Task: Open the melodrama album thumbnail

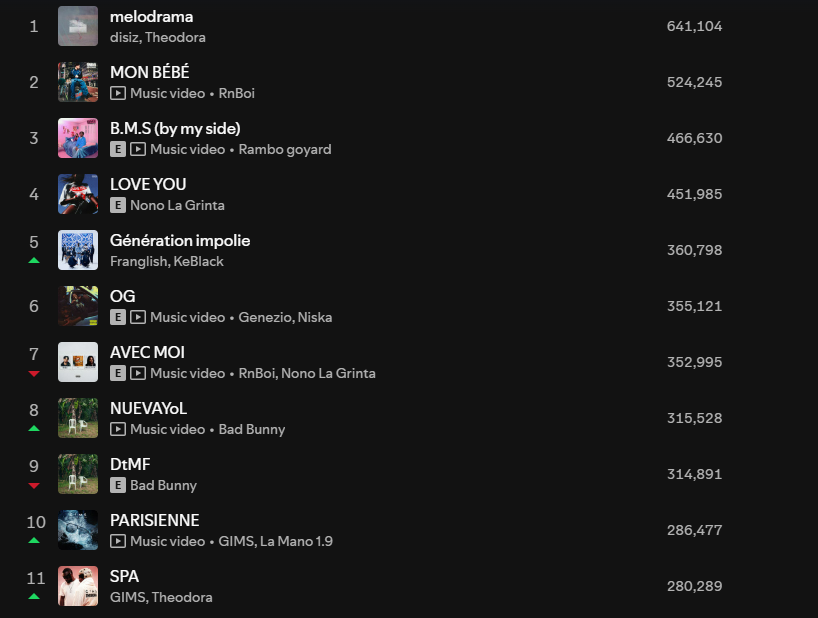Action: [78, 26]
